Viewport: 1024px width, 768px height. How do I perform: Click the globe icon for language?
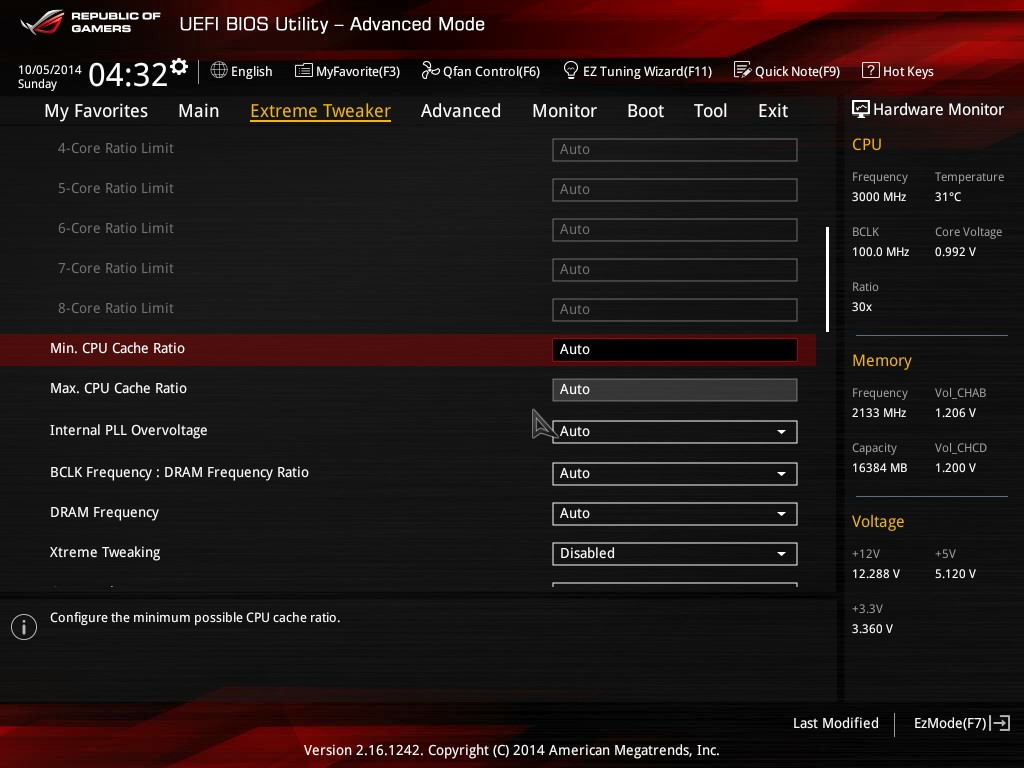(x=219, y=70)
